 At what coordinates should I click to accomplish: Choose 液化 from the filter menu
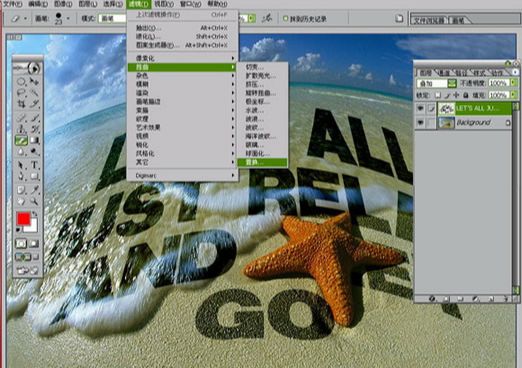[x=182, y=36]
